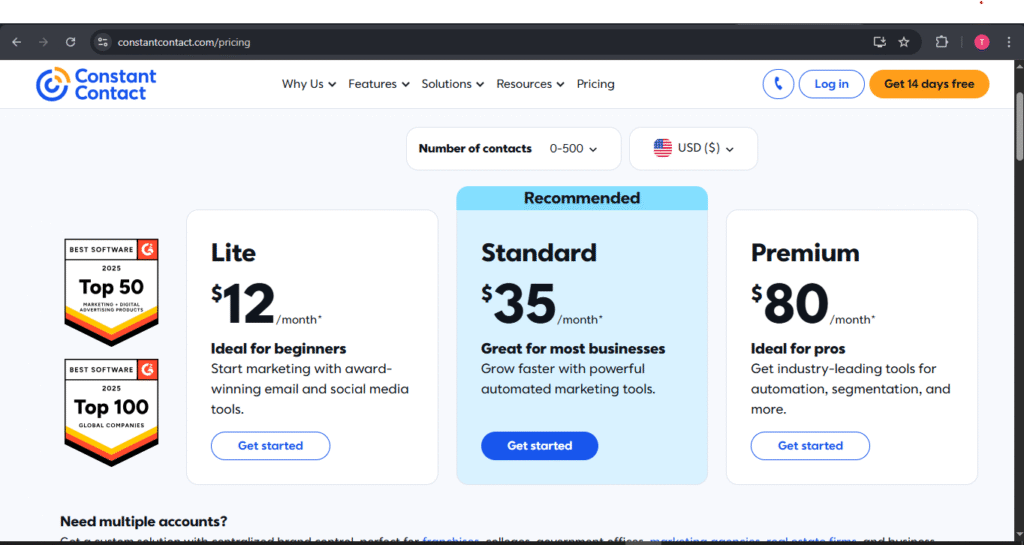Click the Standard plan heading
The image size is (1024, 545).
[539, 253]
